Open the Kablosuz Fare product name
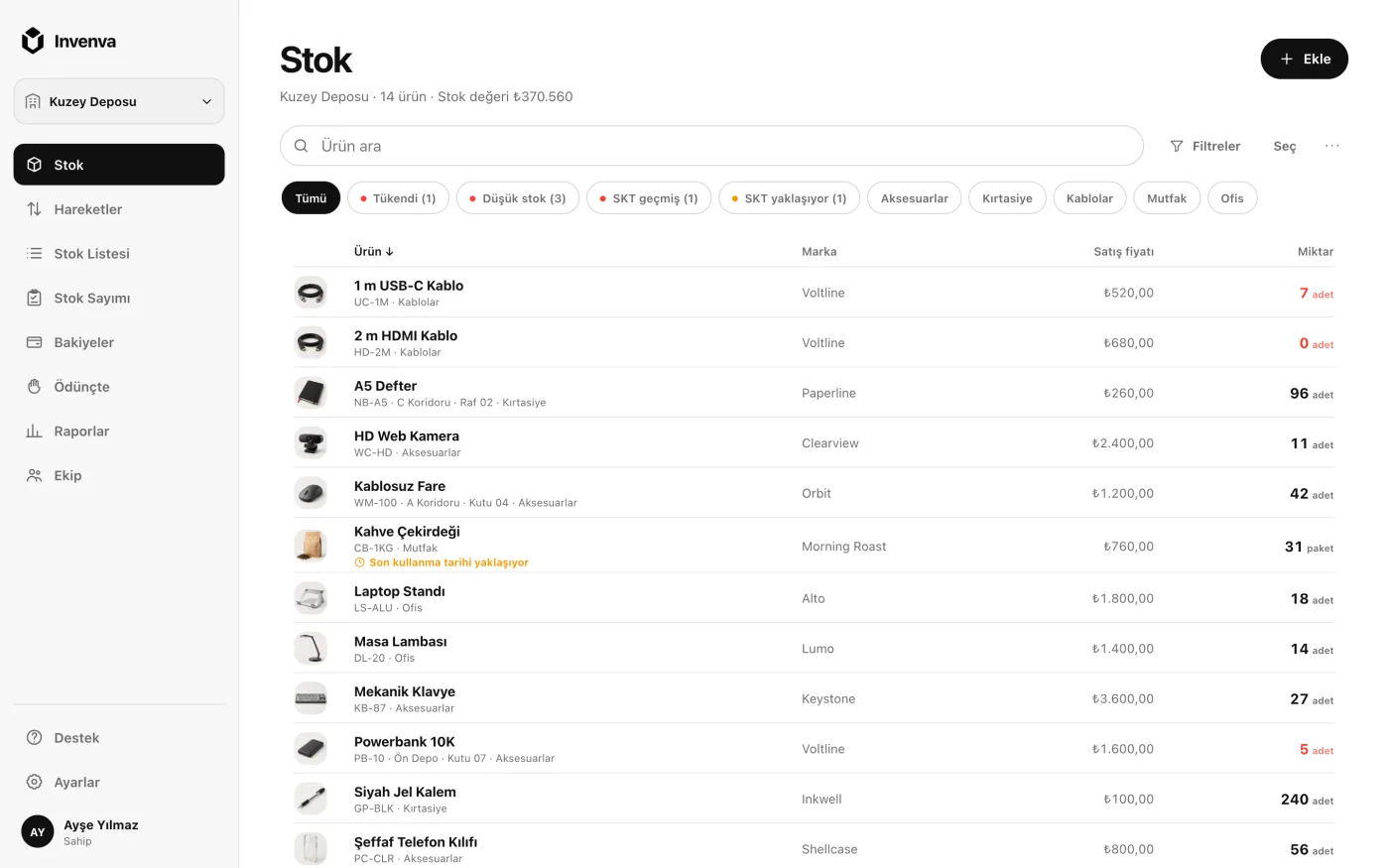Screen dimensions: 1389x868 (400, 486)
